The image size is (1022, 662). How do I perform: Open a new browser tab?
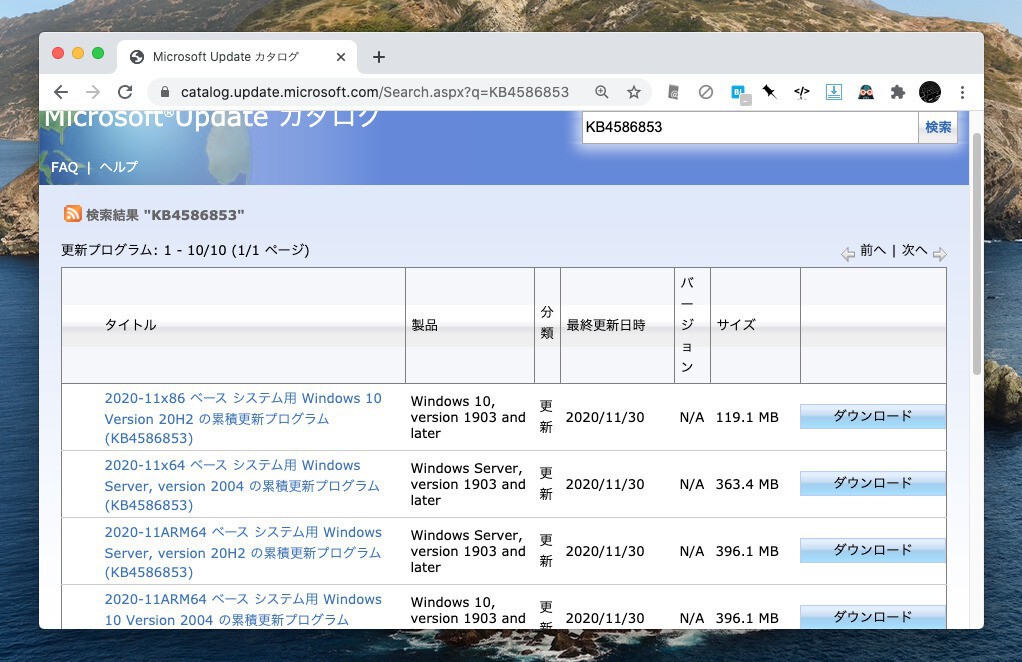[379, 57]
